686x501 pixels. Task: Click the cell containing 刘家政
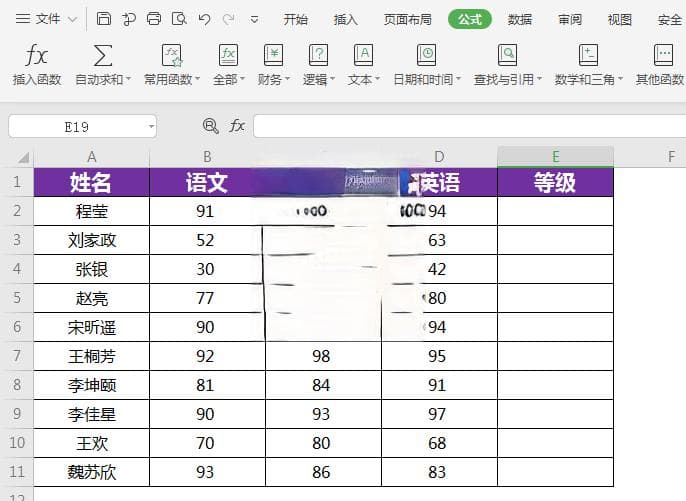[91, 240]
